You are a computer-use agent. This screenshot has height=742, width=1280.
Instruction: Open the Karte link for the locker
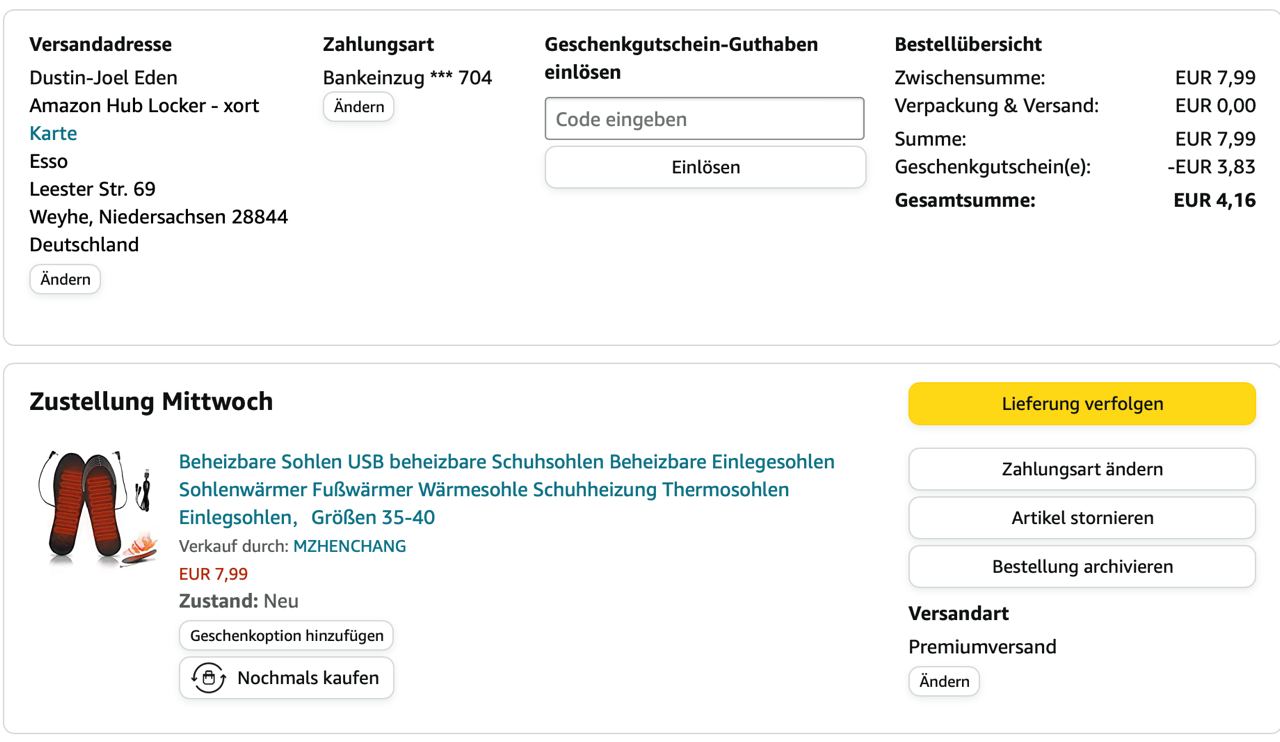[53, 133]
